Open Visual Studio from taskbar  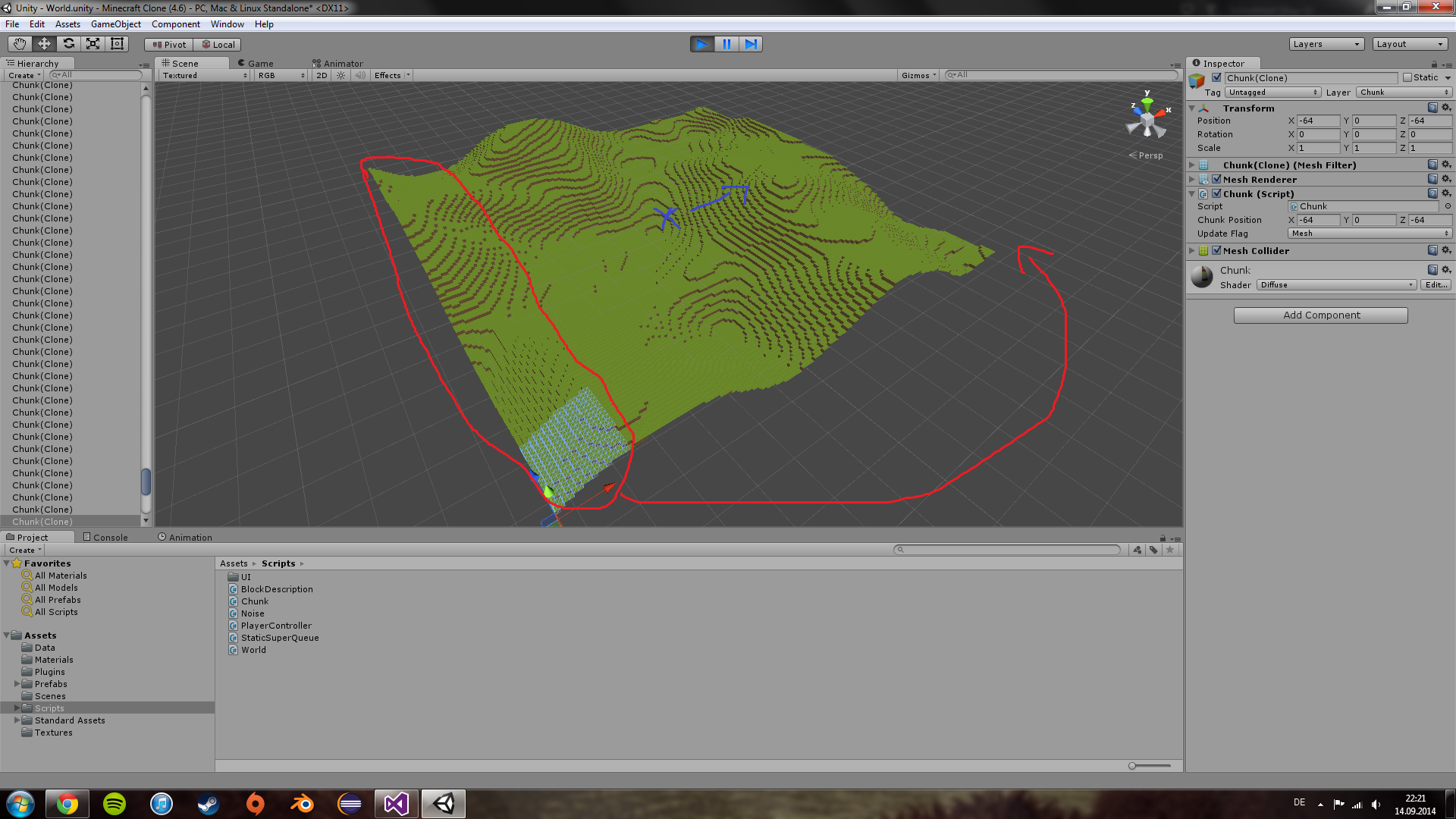[x=397, y=804]
